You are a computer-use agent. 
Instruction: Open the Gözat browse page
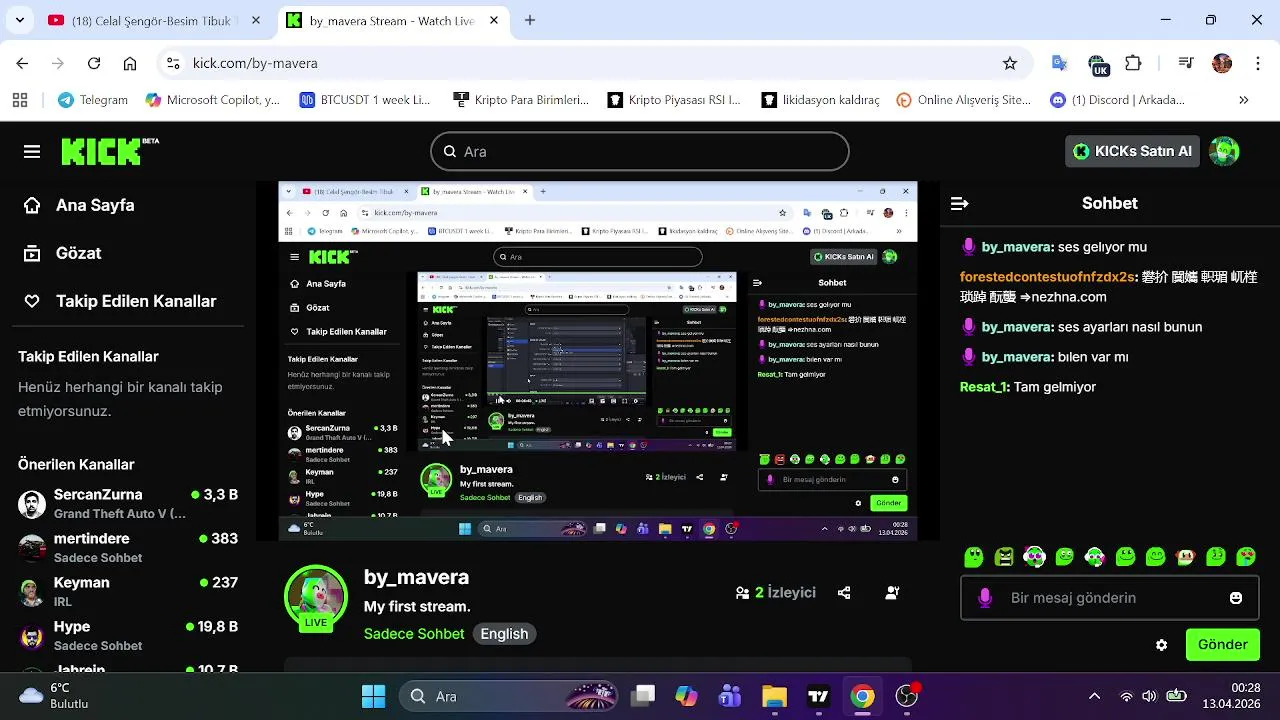(x=62, y=253)
